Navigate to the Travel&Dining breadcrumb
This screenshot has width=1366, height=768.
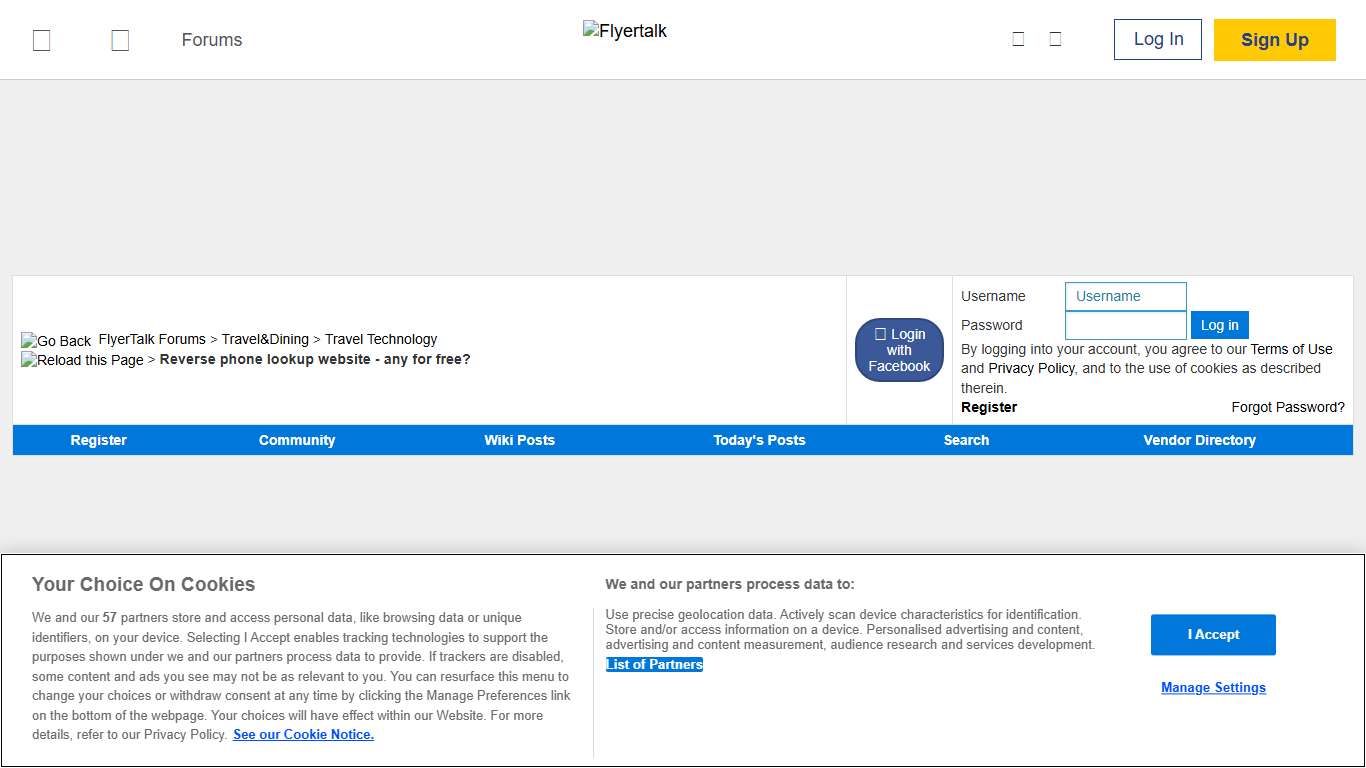[266, 339]
